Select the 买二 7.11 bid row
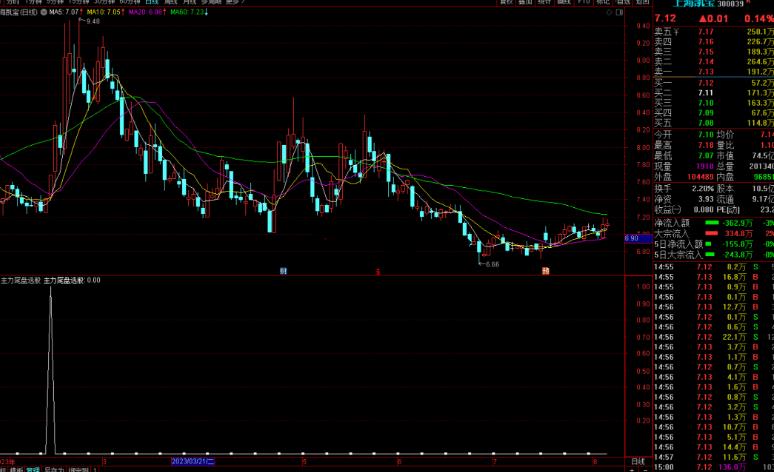 pyautogui.click(x=714, y=93)
